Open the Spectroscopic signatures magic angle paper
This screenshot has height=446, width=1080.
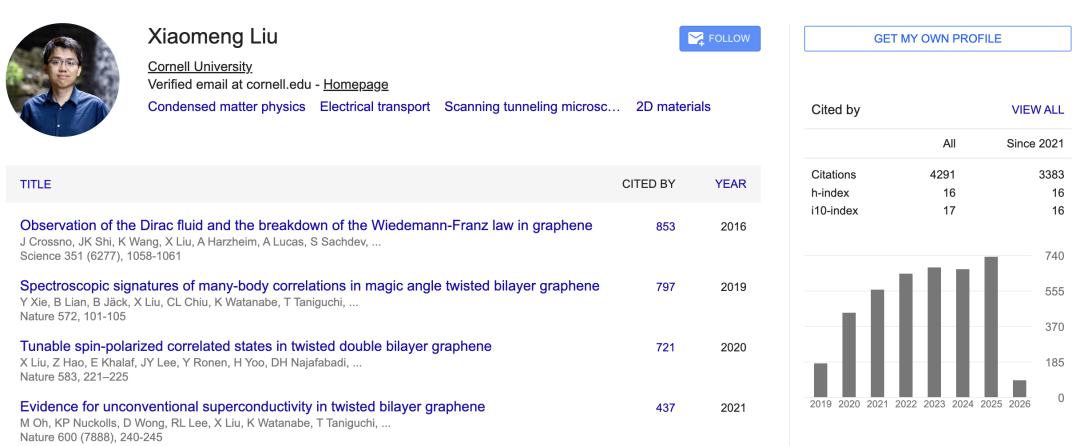(310, 286)
